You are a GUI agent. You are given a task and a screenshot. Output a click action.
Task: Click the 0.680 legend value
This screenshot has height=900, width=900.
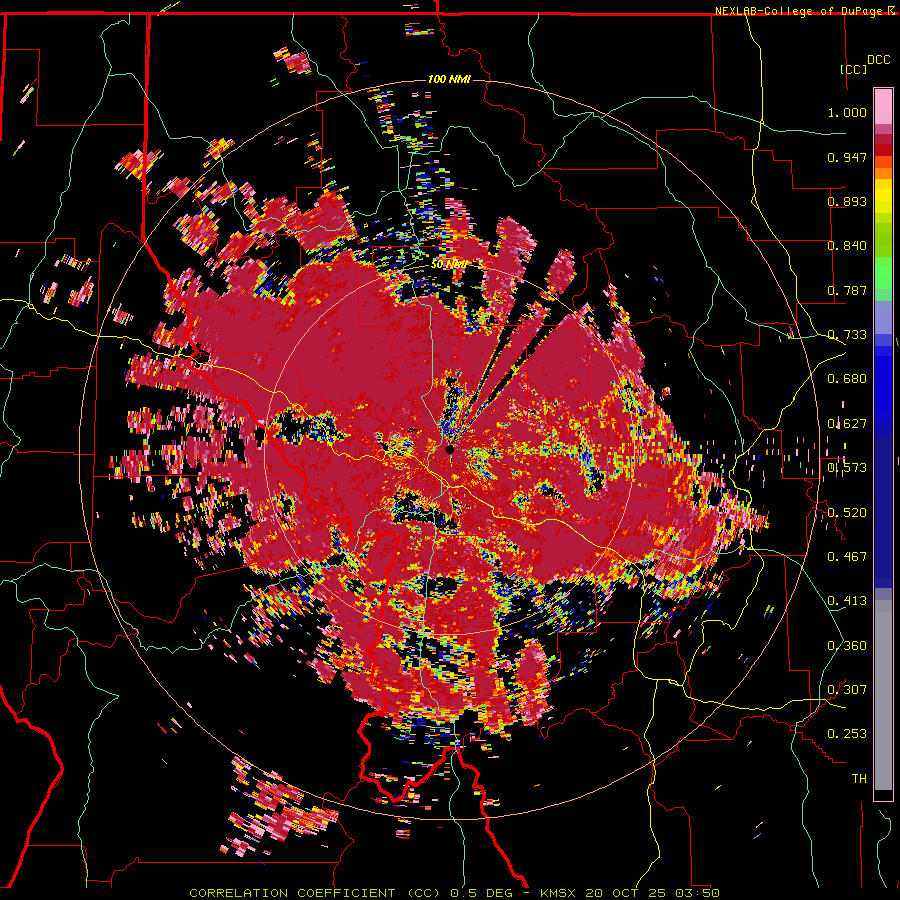847,378
